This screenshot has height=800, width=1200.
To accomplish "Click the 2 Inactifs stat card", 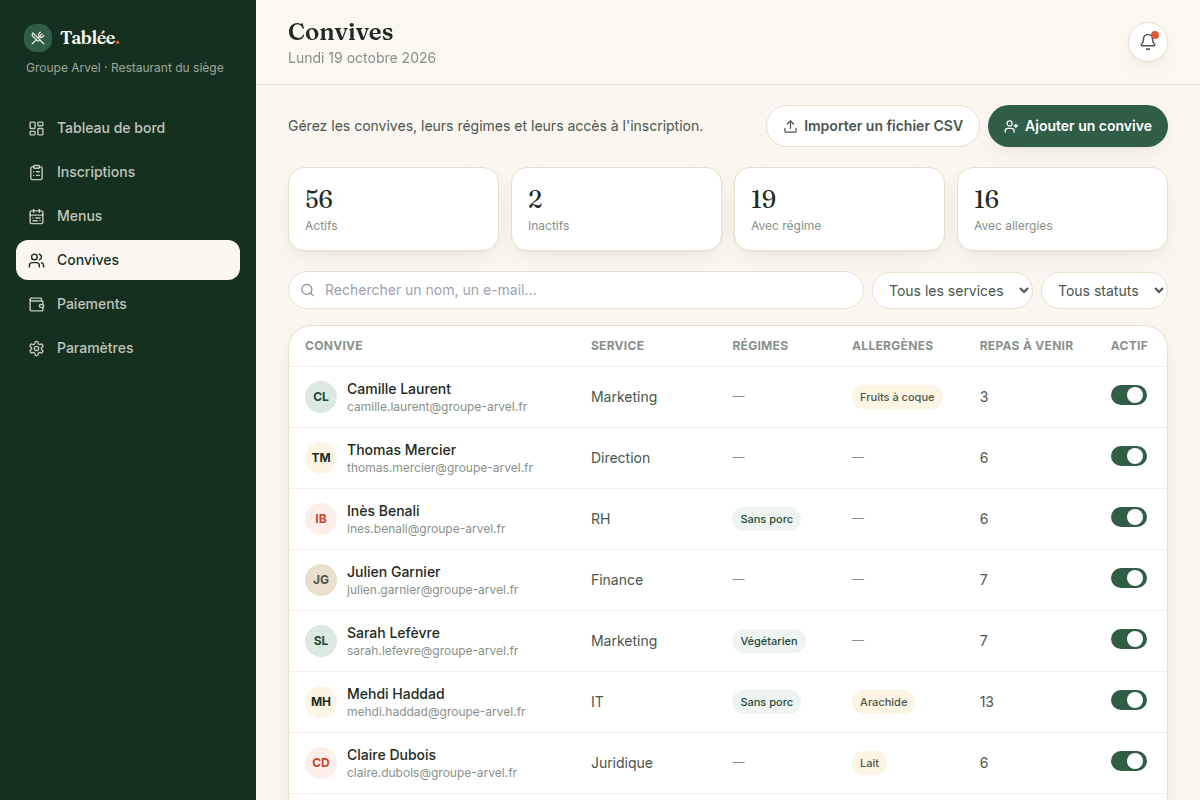I will (x=616, y=209).
